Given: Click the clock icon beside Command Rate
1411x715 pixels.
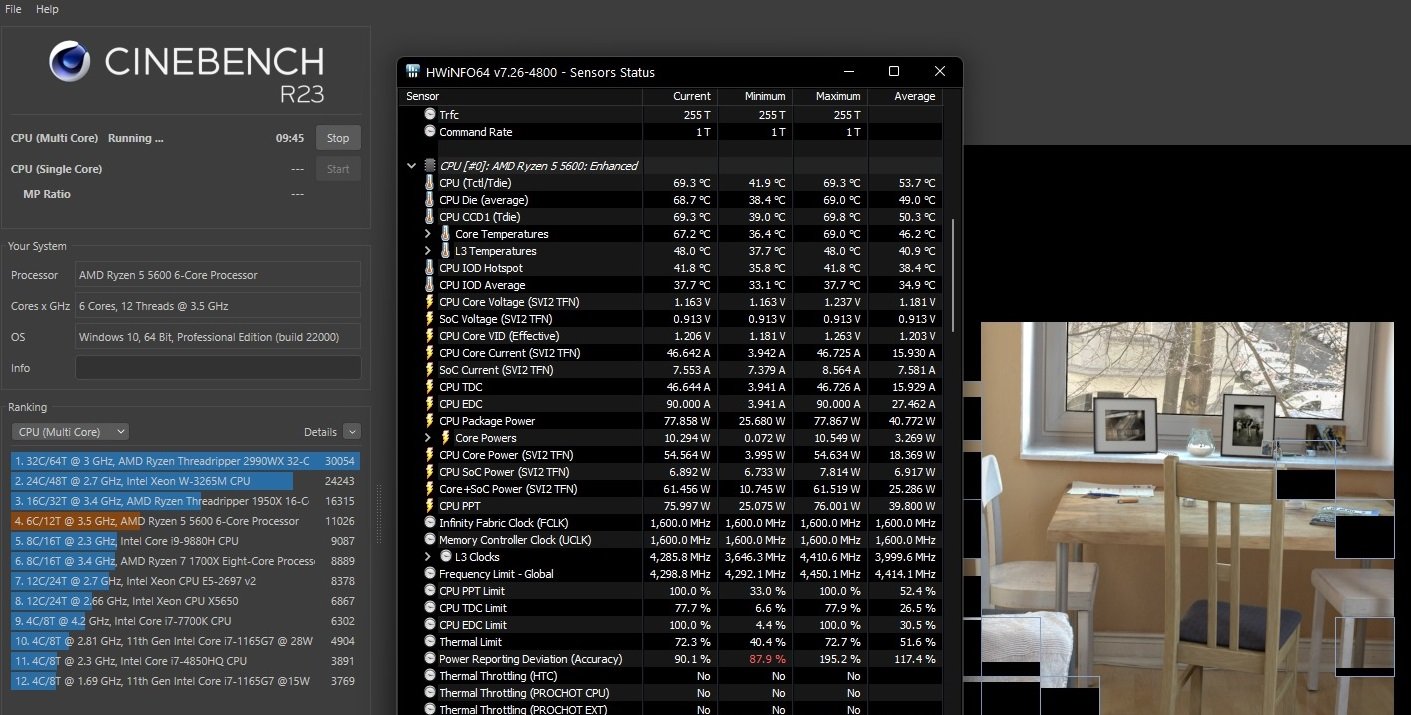Looking at the screenshot, I should [430, 132].
